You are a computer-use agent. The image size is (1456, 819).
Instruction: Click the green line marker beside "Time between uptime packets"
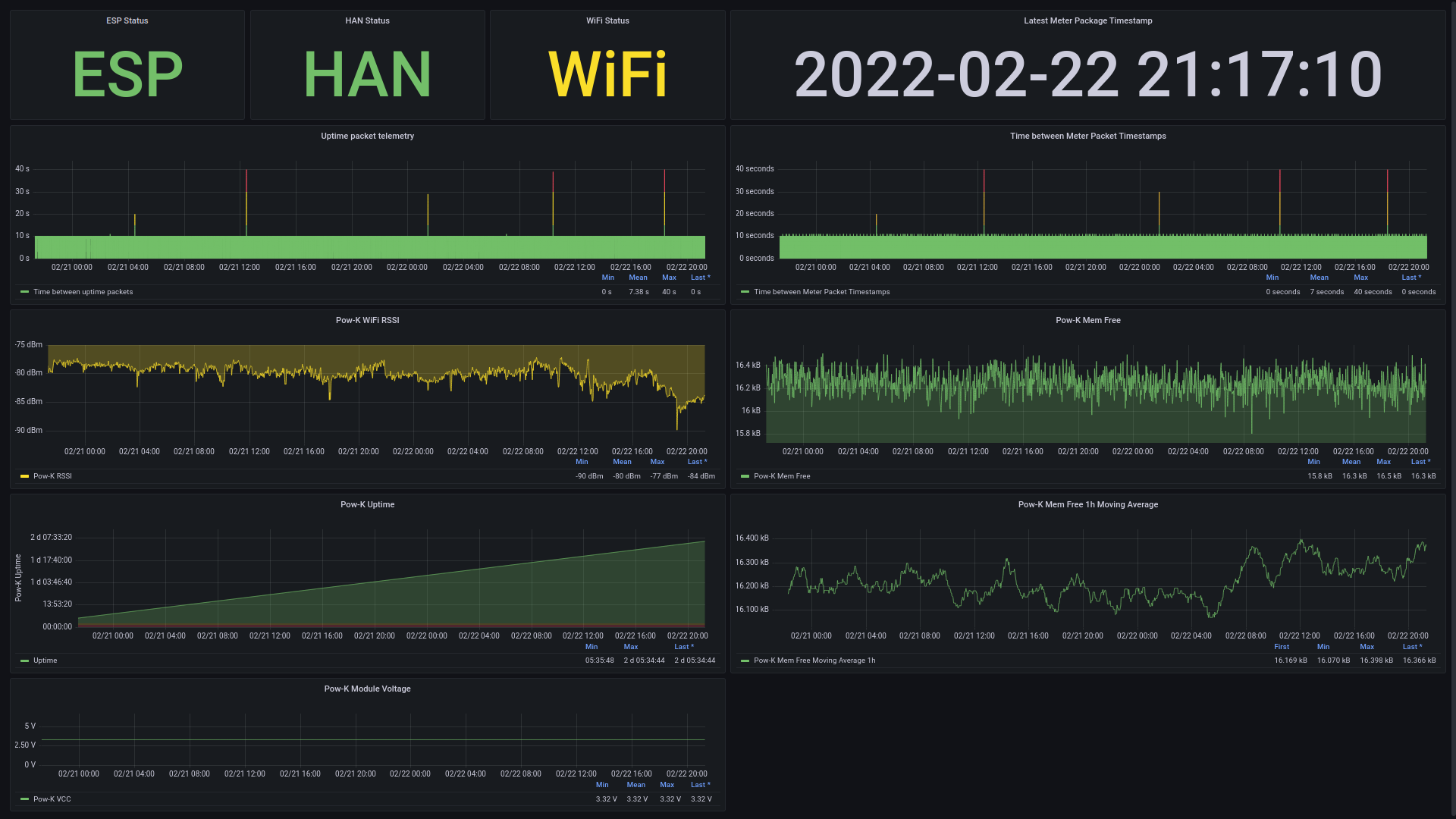(23, 291)
